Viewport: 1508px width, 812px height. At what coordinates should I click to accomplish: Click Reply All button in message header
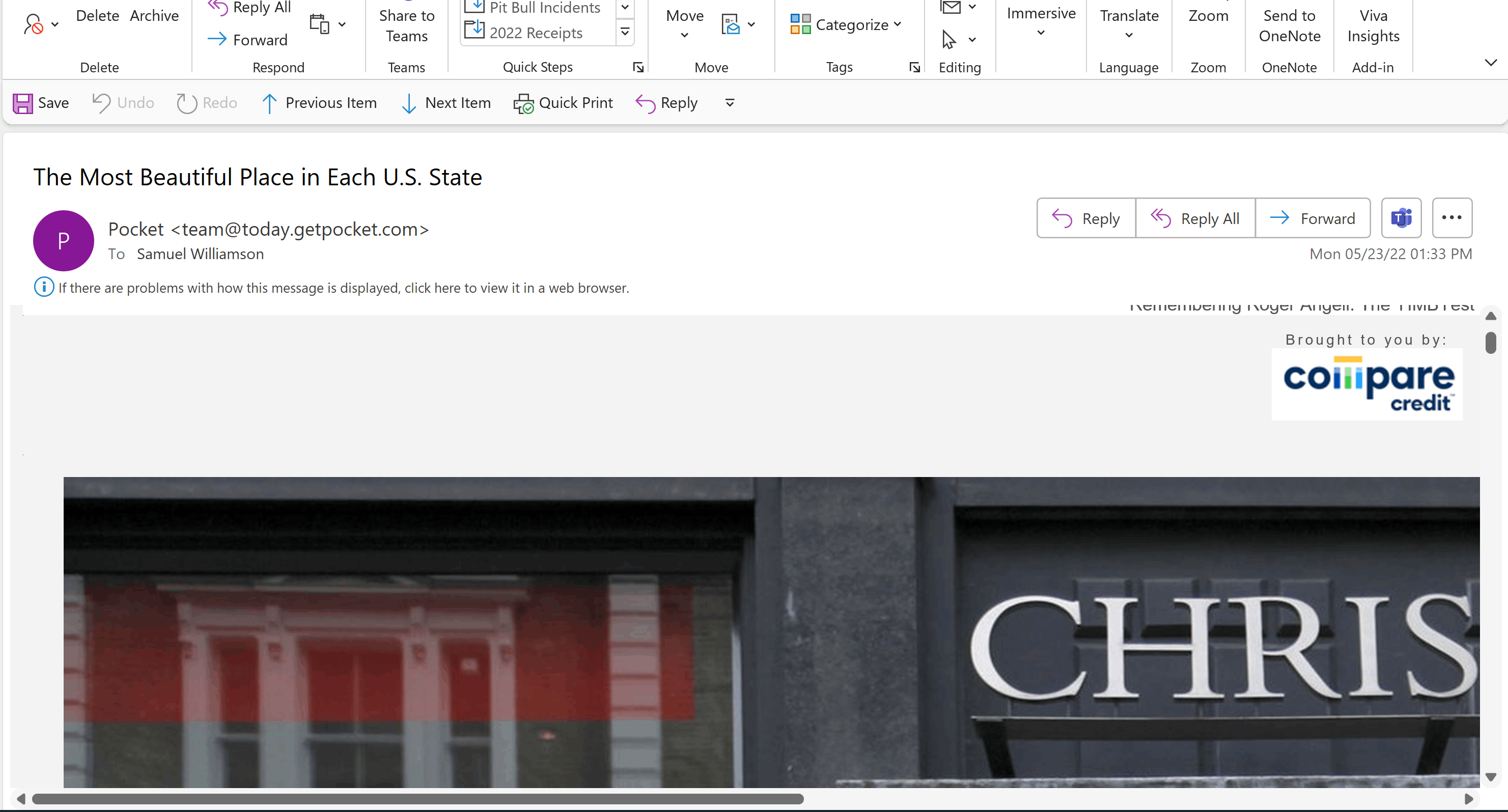(x=1195, y=218)
